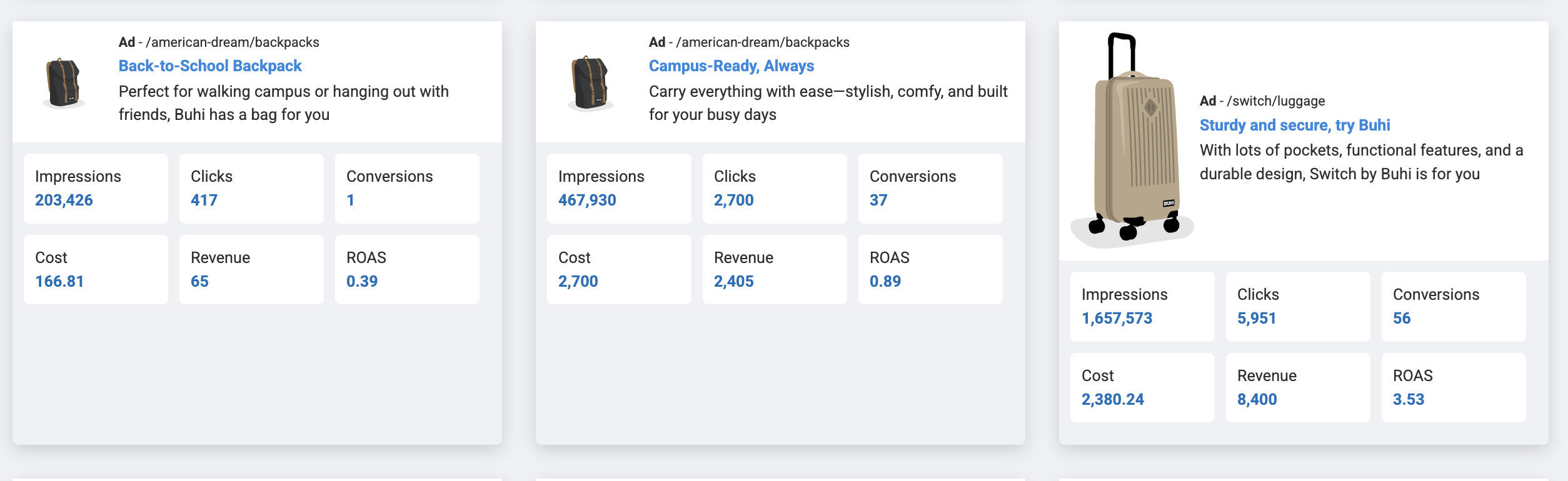Image resolution: width=1568 pixels, height=481 pixels.
Task: Select Impressions value 203,426
Action: (x=64, y=201)
